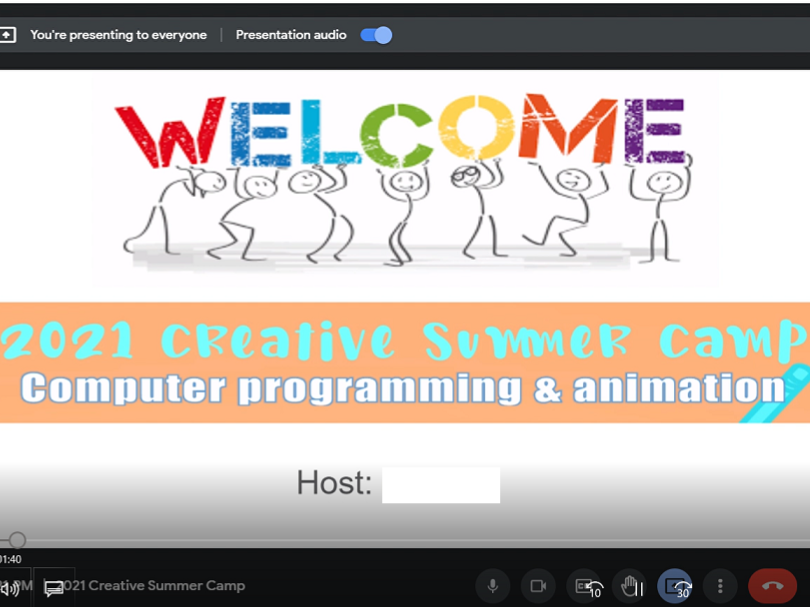The image size is (810, 607).
Task: Open the chat bubble icon at bottom left
Action: [x=54, y=588]
